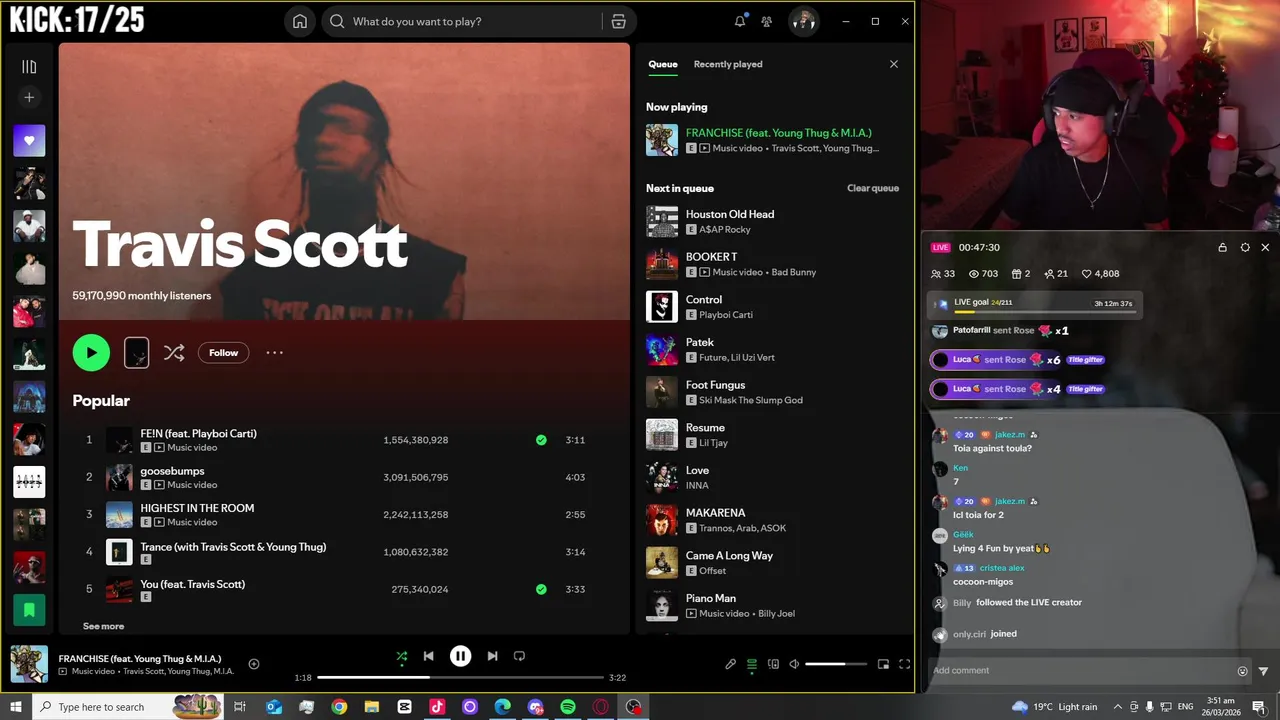The image size is (1280, 720).
Task: Click the Control album thumbnail in queue
Action: point(662,307)
